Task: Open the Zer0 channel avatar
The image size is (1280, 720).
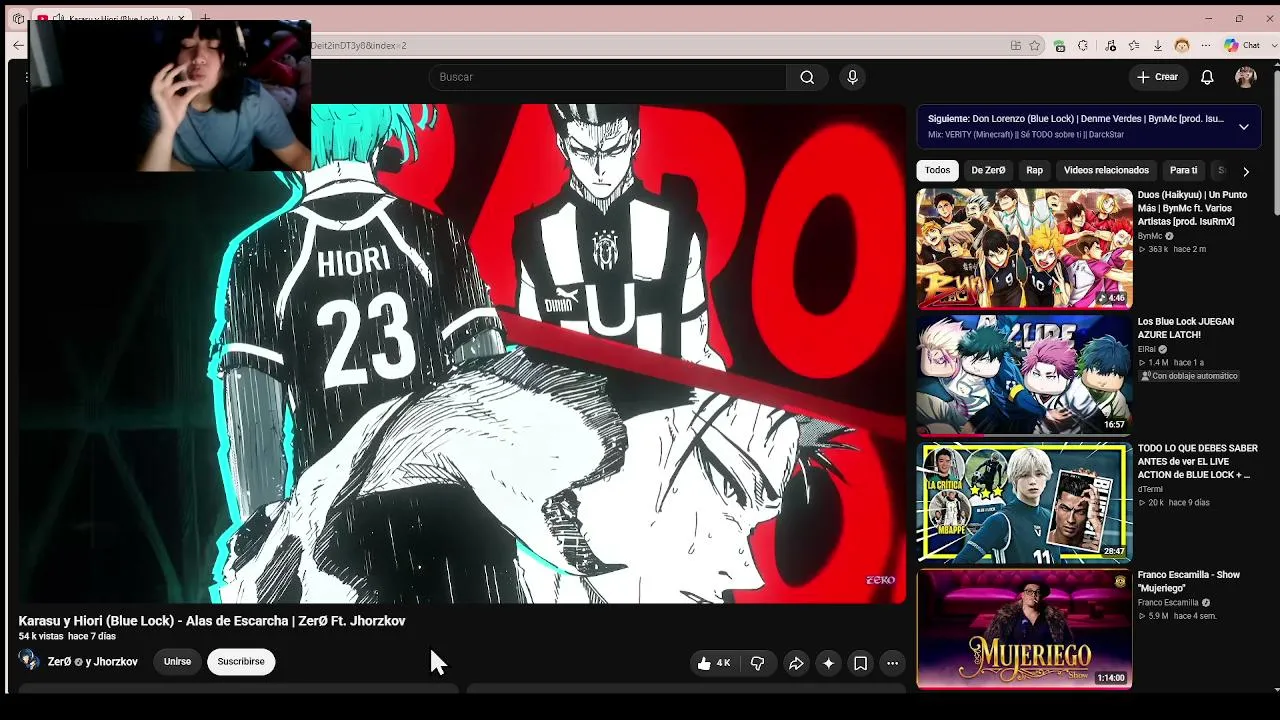Action: click(29, 661)
